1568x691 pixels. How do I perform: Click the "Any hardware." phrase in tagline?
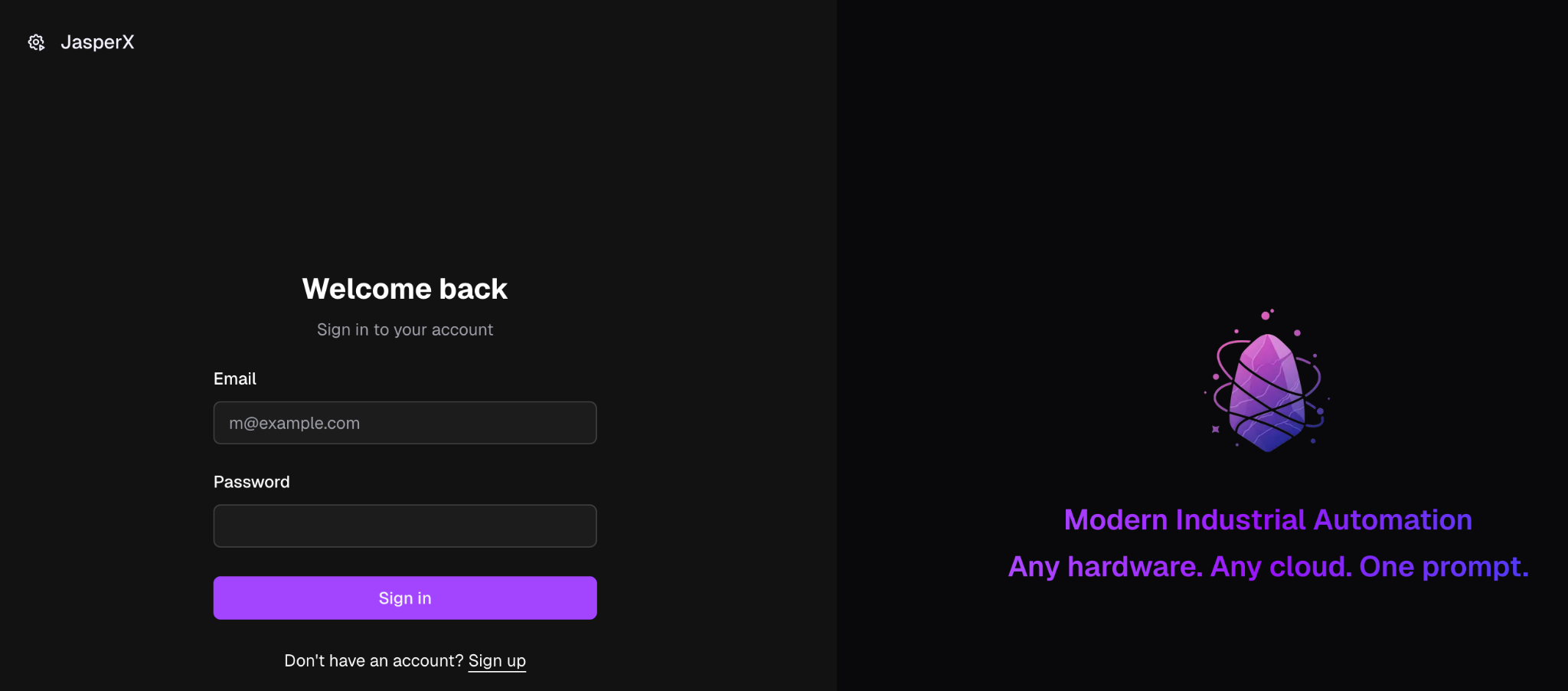[1105, 567]
